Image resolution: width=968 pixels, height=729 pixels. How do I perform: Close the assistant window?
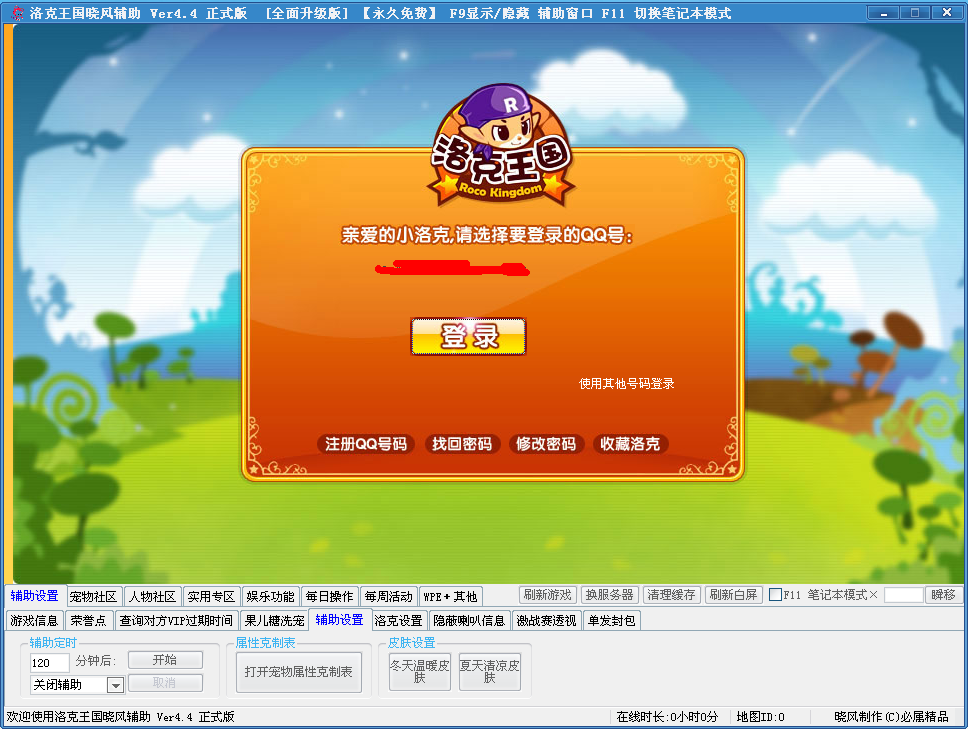tap(947, 12)
